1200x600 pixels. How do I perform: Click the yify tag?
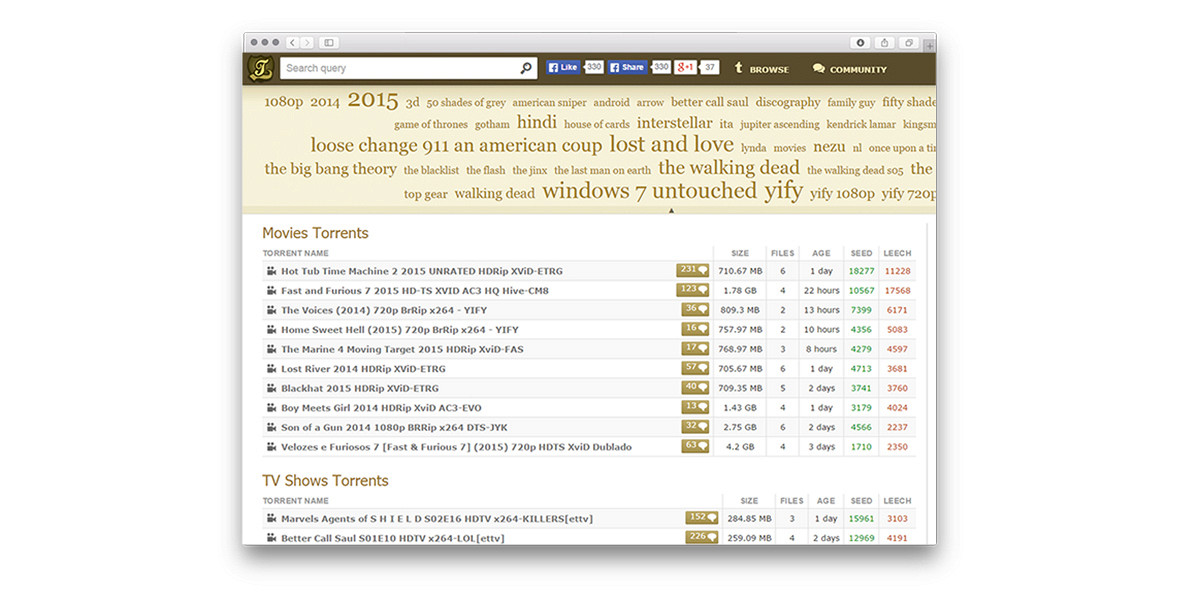coord(784,190)
